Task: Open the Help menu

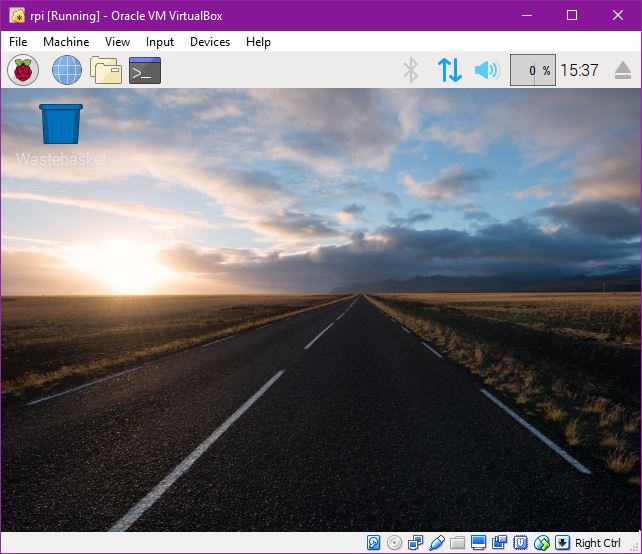Action: (258, 42)
